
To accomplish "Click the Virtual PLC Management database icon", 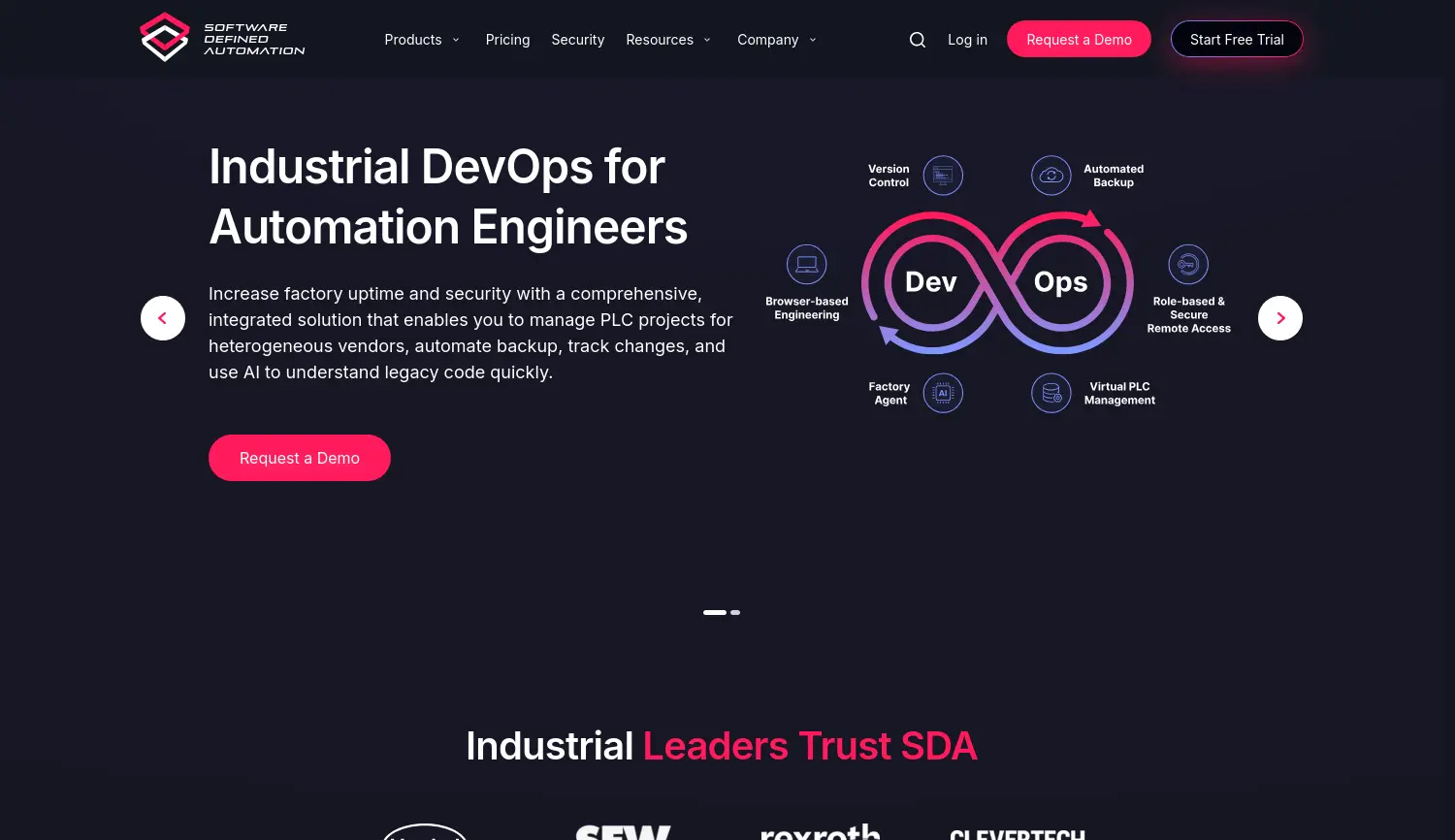I will point(1051,393).
